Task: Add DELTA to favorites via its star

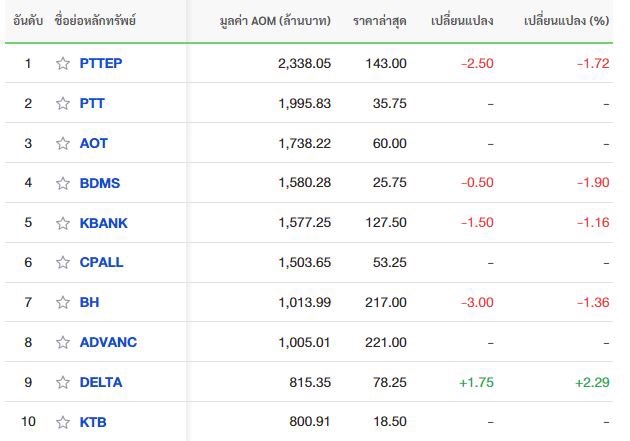Action: (x=63, y=382)
